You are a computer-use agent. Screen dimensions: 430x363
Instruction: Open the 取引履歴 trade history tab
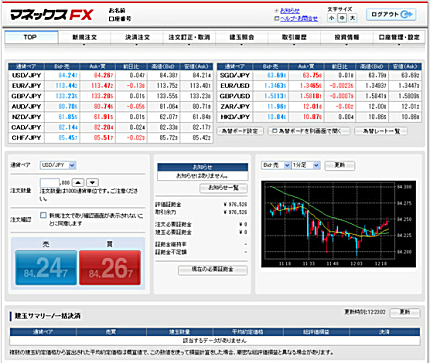tap(294, 37)
